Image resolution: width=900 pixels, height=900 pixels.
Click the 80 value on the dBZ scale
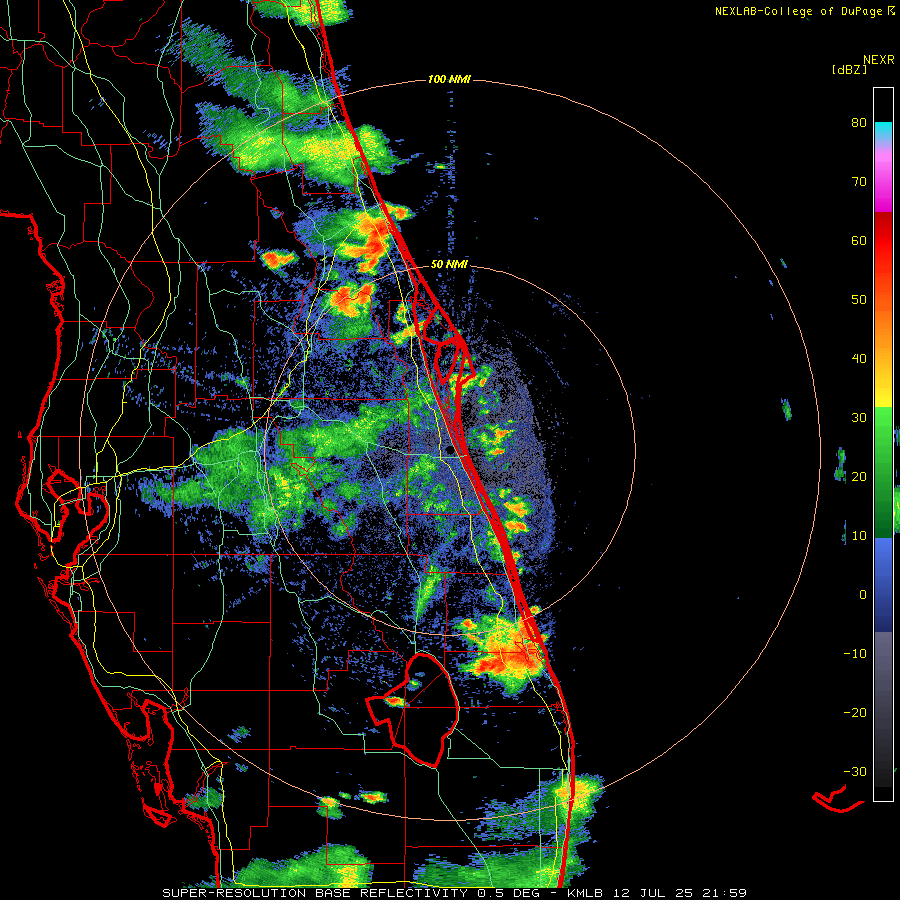[x=859, y=123]
